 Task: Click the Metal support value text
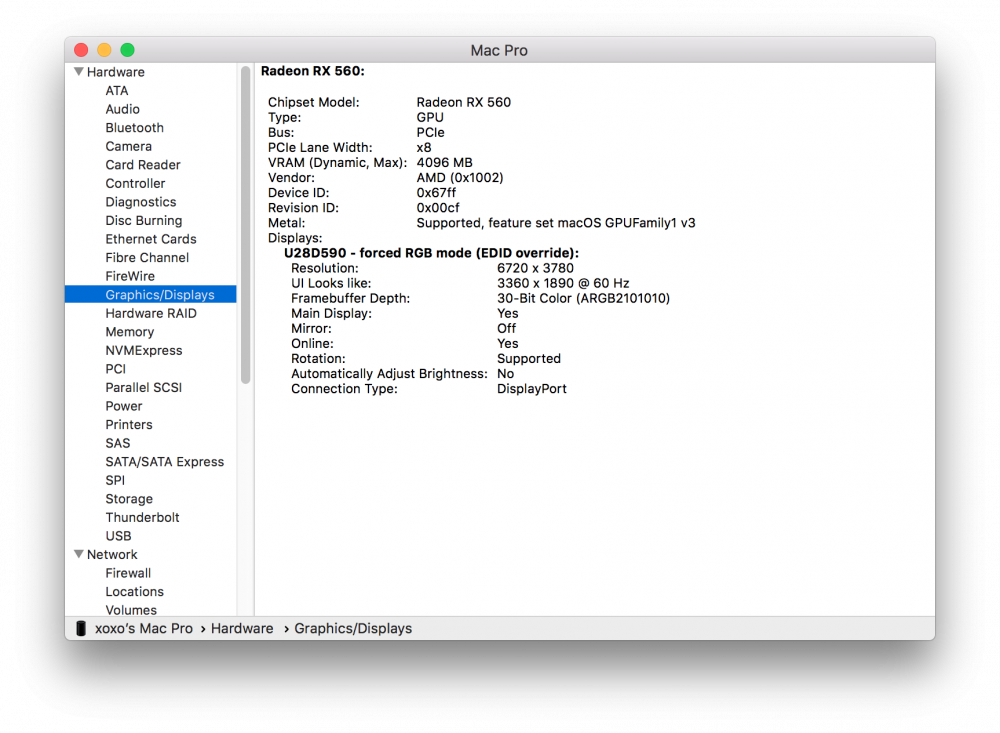tap(556, 223)
